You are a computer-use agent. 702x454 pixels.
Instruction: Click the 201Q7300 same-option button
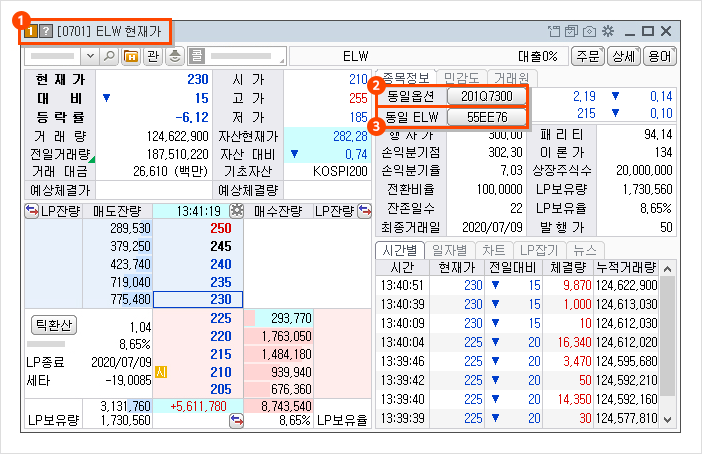(487, 96)
